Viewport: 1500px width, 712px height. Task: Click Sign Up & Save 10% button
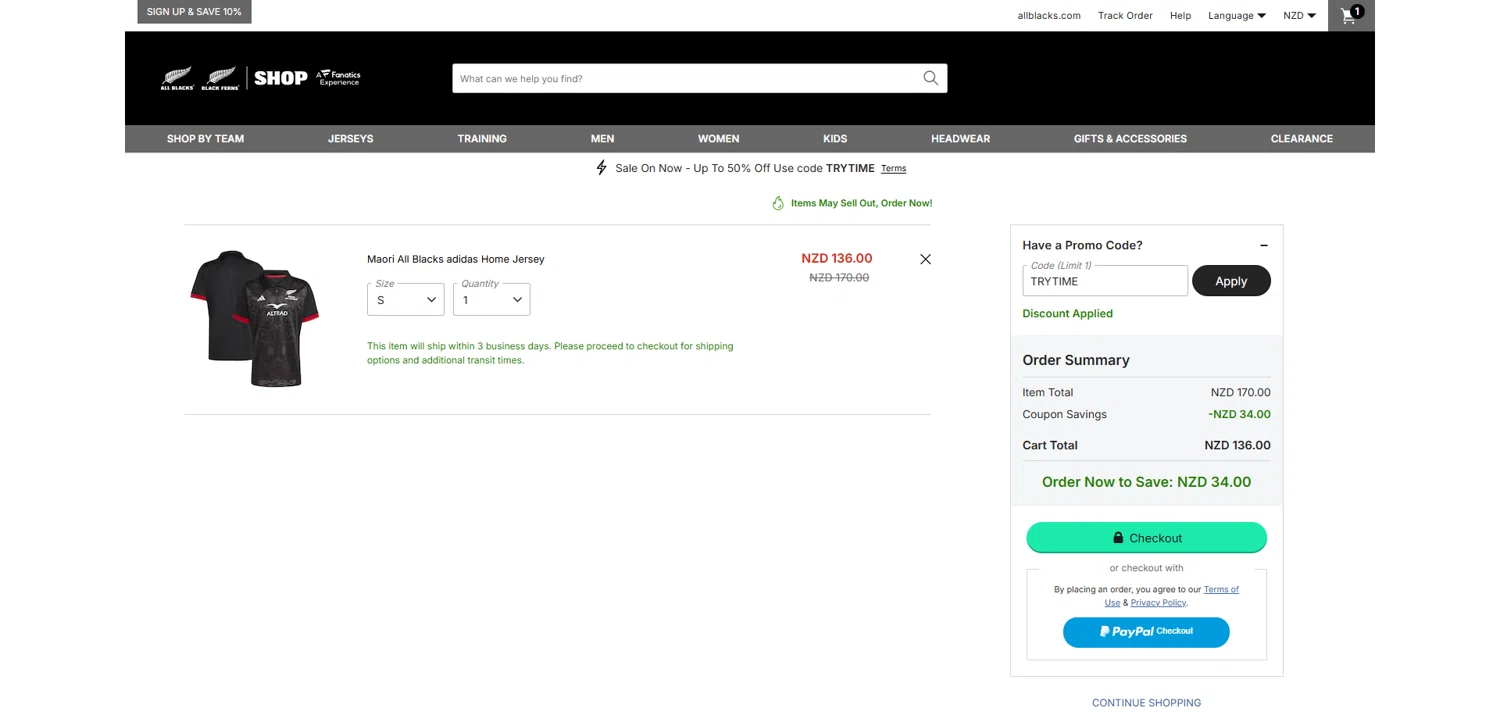coord(194,12)
